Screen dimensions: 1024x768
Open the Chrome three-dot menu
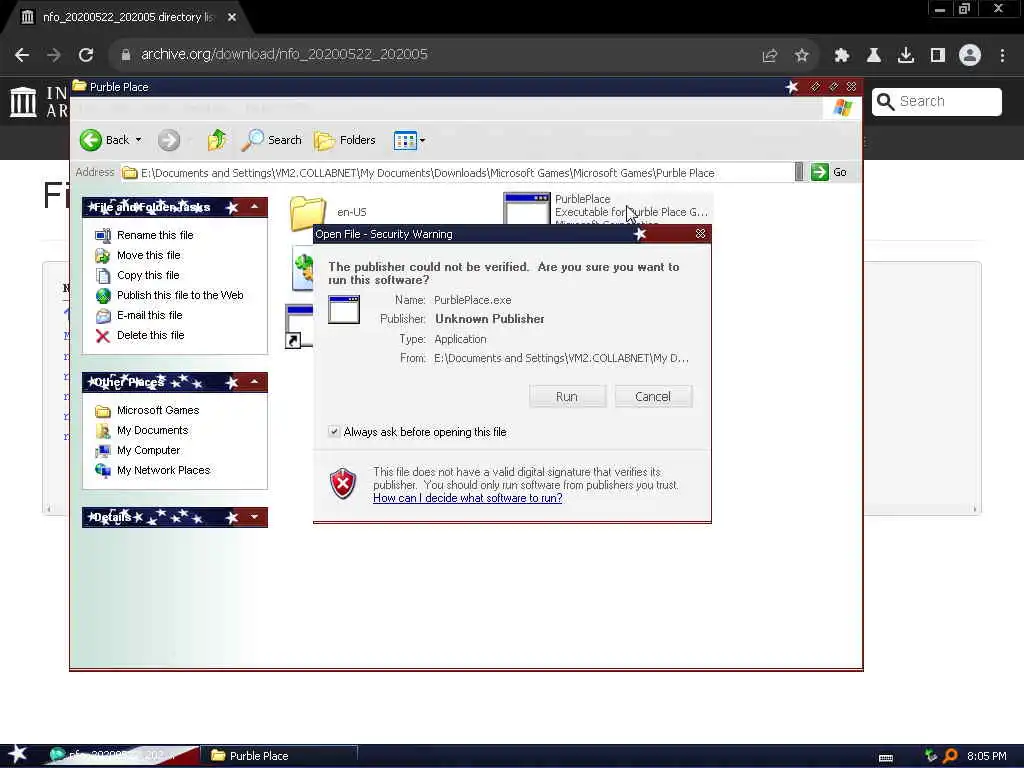1002,56
